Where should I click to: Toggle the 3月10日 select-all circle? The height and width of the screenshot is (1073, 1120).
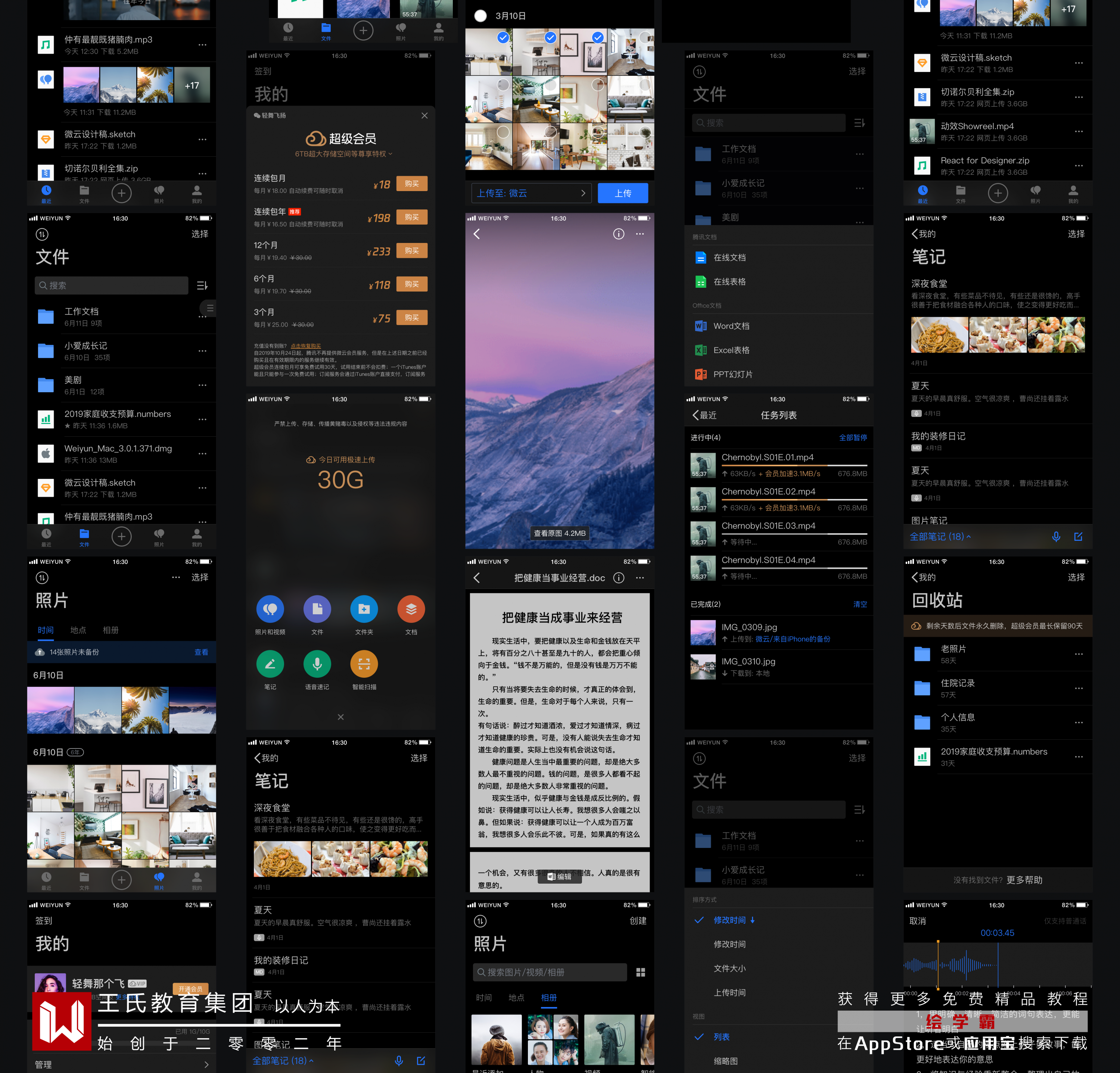tap(480, 16)
